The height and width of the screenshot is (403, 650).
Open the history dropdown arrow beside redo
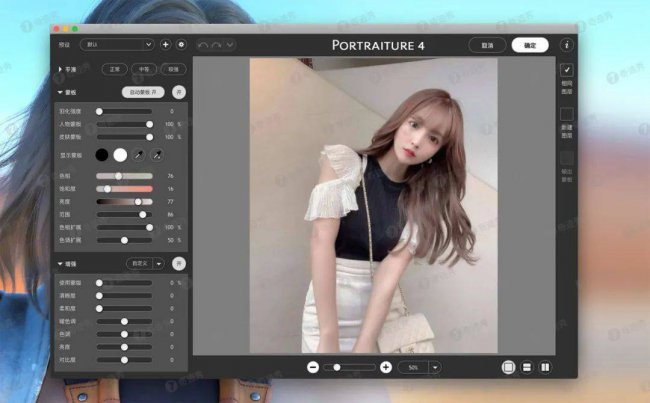click(x=230, y=45)
